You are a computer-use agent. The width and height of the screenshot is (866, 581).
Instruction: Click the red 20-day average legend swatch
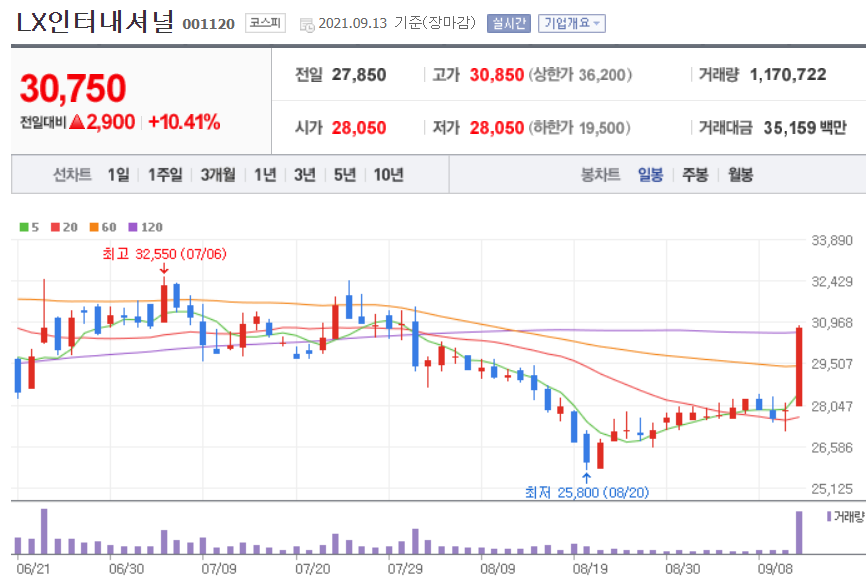click(55, 227)
